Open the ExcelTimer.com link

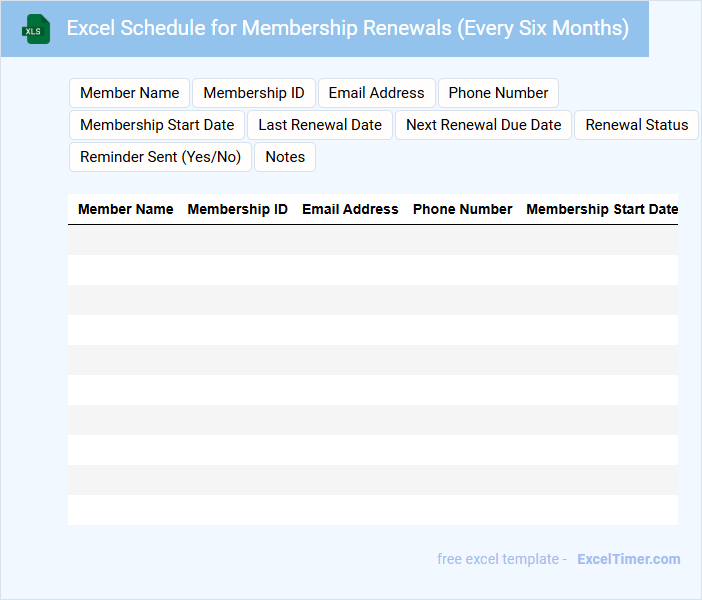pos(628,559)
